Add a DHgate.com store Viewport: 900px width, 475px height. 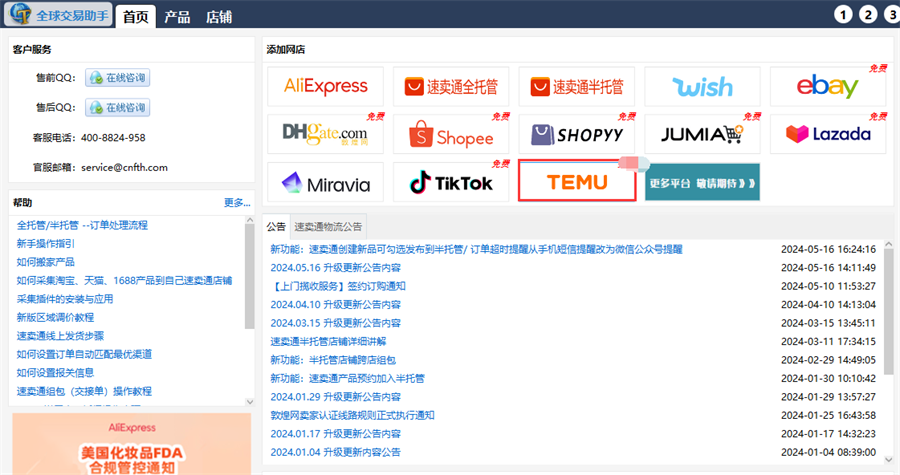click(325, 134)
